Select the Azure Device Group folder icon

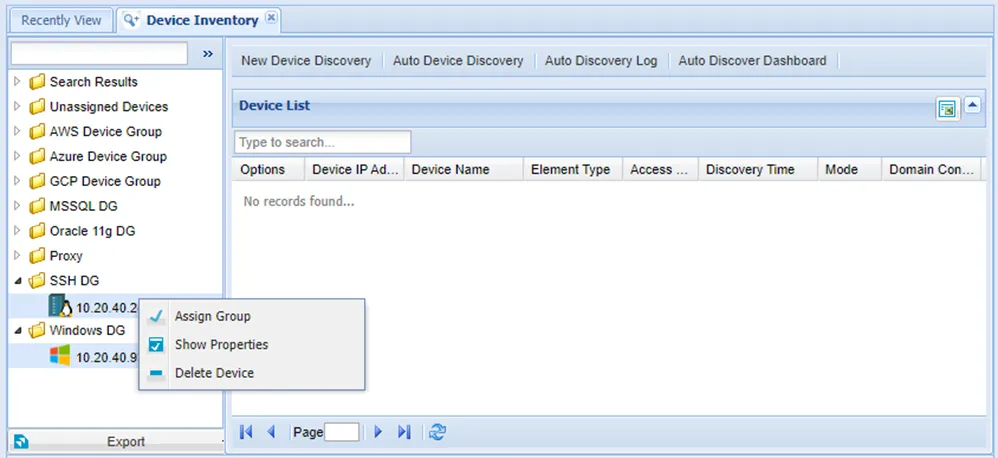click(x=38, y=156)
